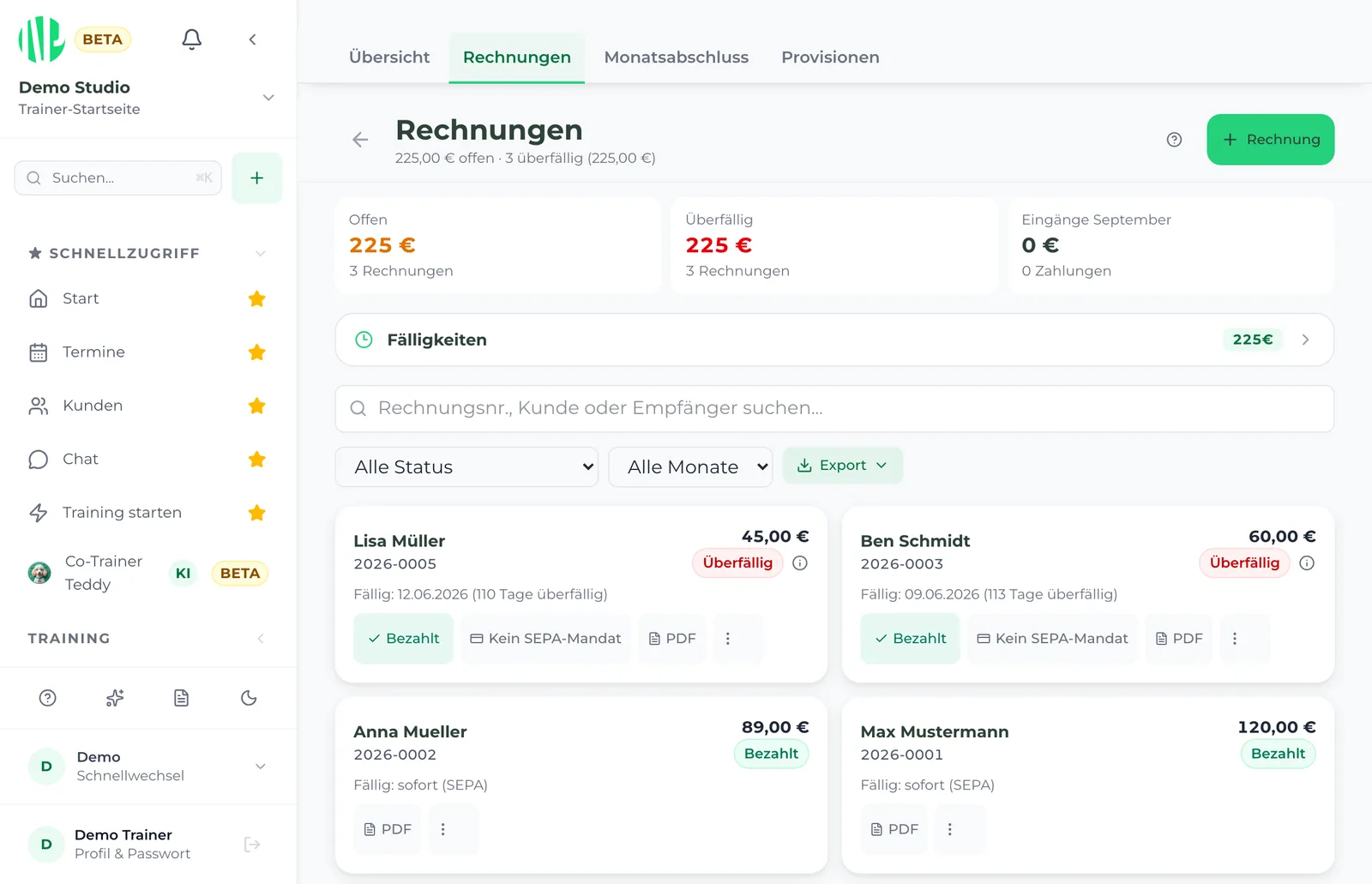Open the Export dropdown
The image size is (1372, 884).
click(842, 466)
